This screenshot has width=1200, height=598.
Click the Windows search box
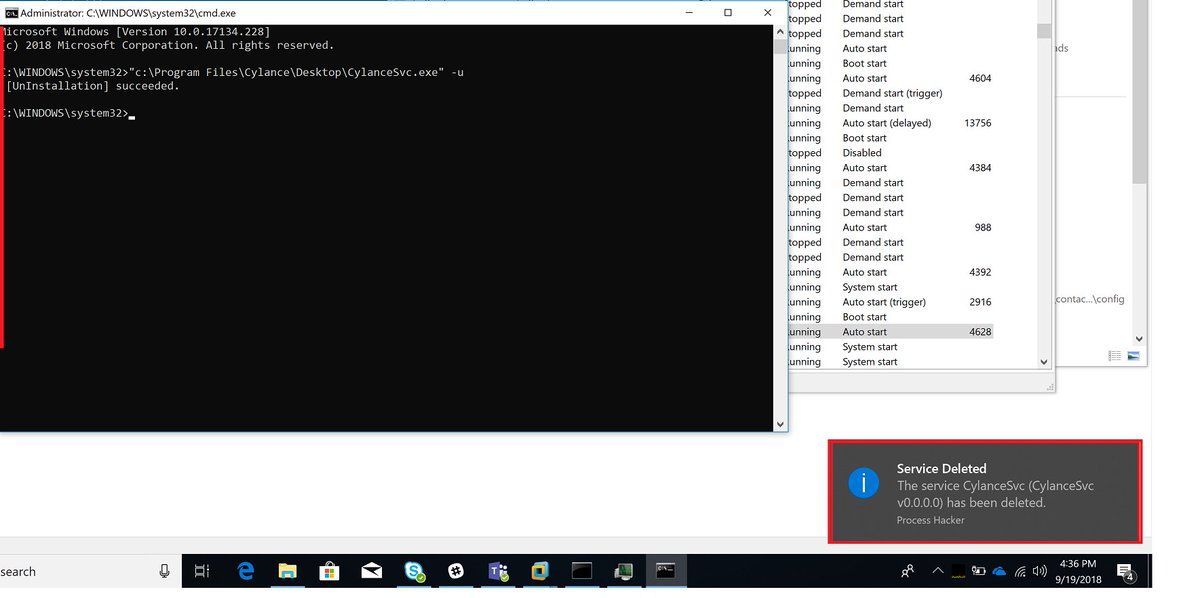point(88,571)
